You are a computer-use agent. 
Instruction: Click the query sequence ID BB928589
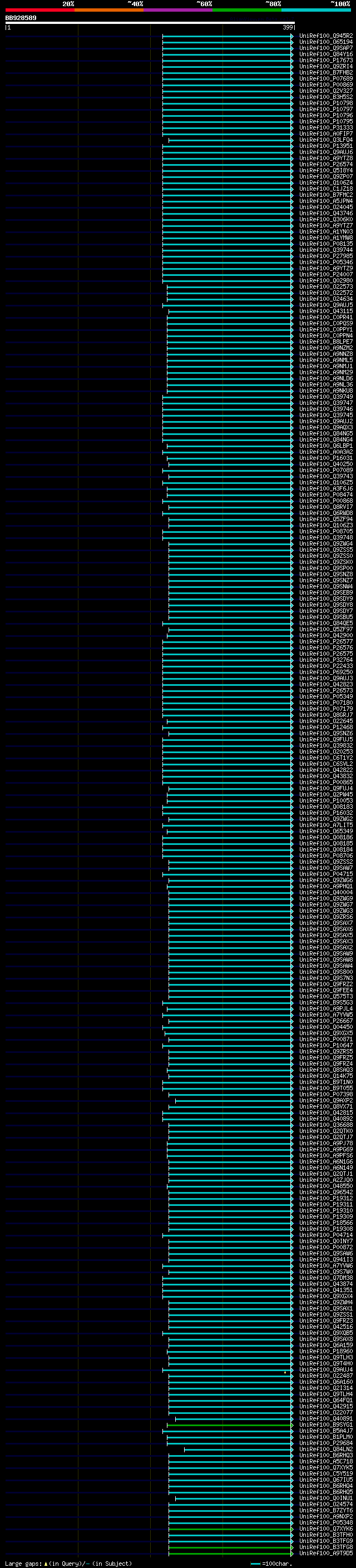[21, 18]
